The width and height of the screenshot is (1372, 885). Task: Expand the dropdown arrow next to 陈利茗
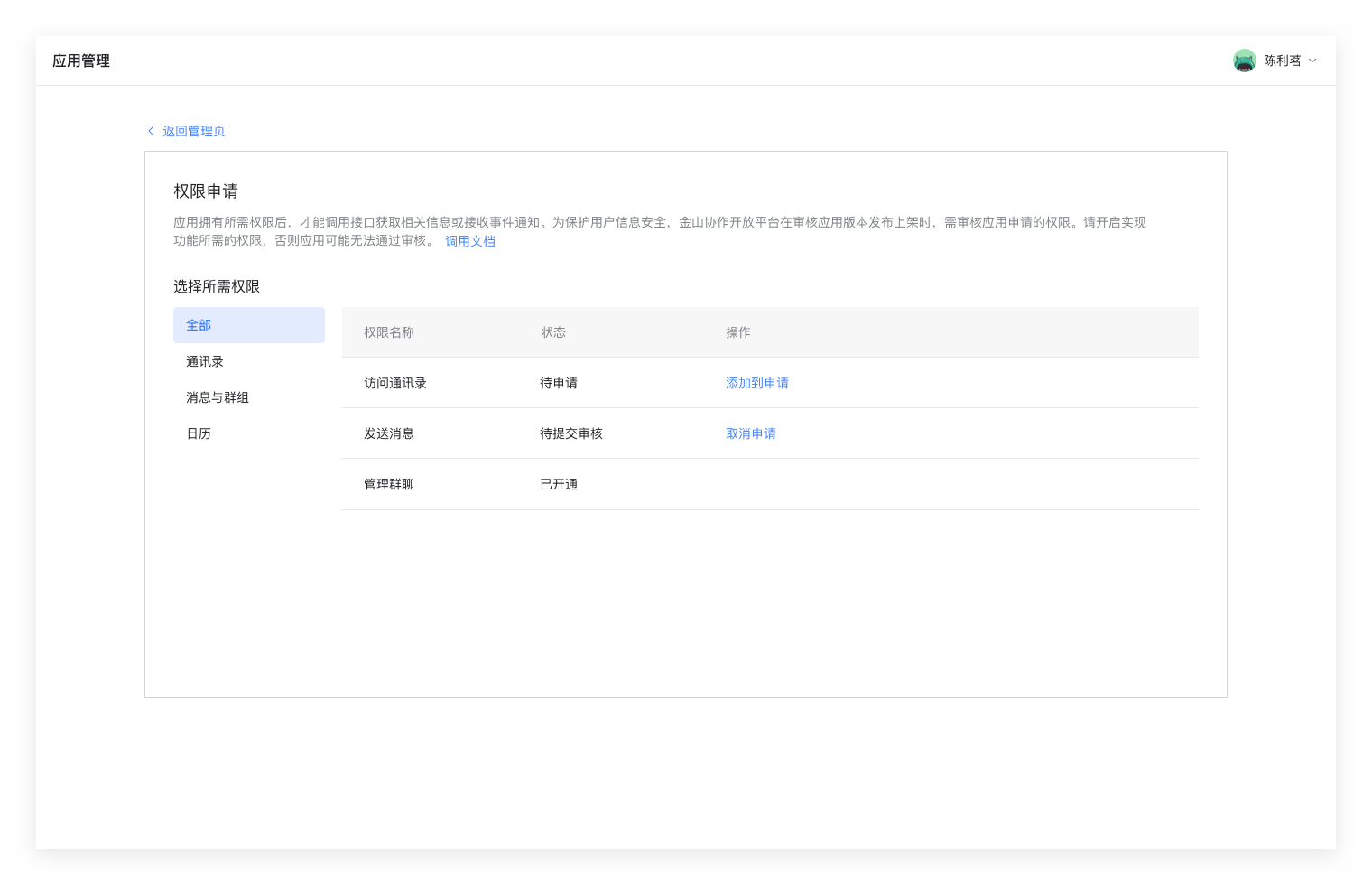click(1312, 61)
